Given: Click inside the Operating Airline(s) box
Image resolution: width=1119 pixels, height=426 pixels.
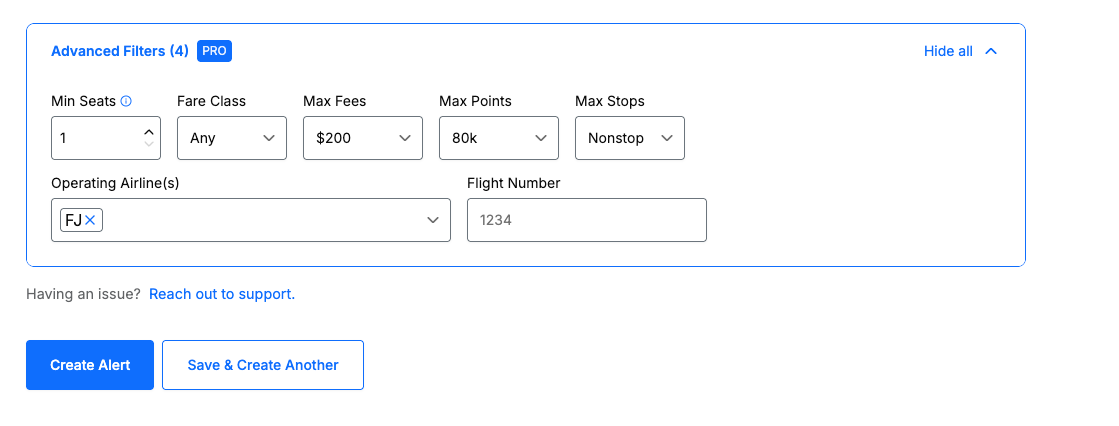Looking at the screenshot, I should tap(260, 220).
